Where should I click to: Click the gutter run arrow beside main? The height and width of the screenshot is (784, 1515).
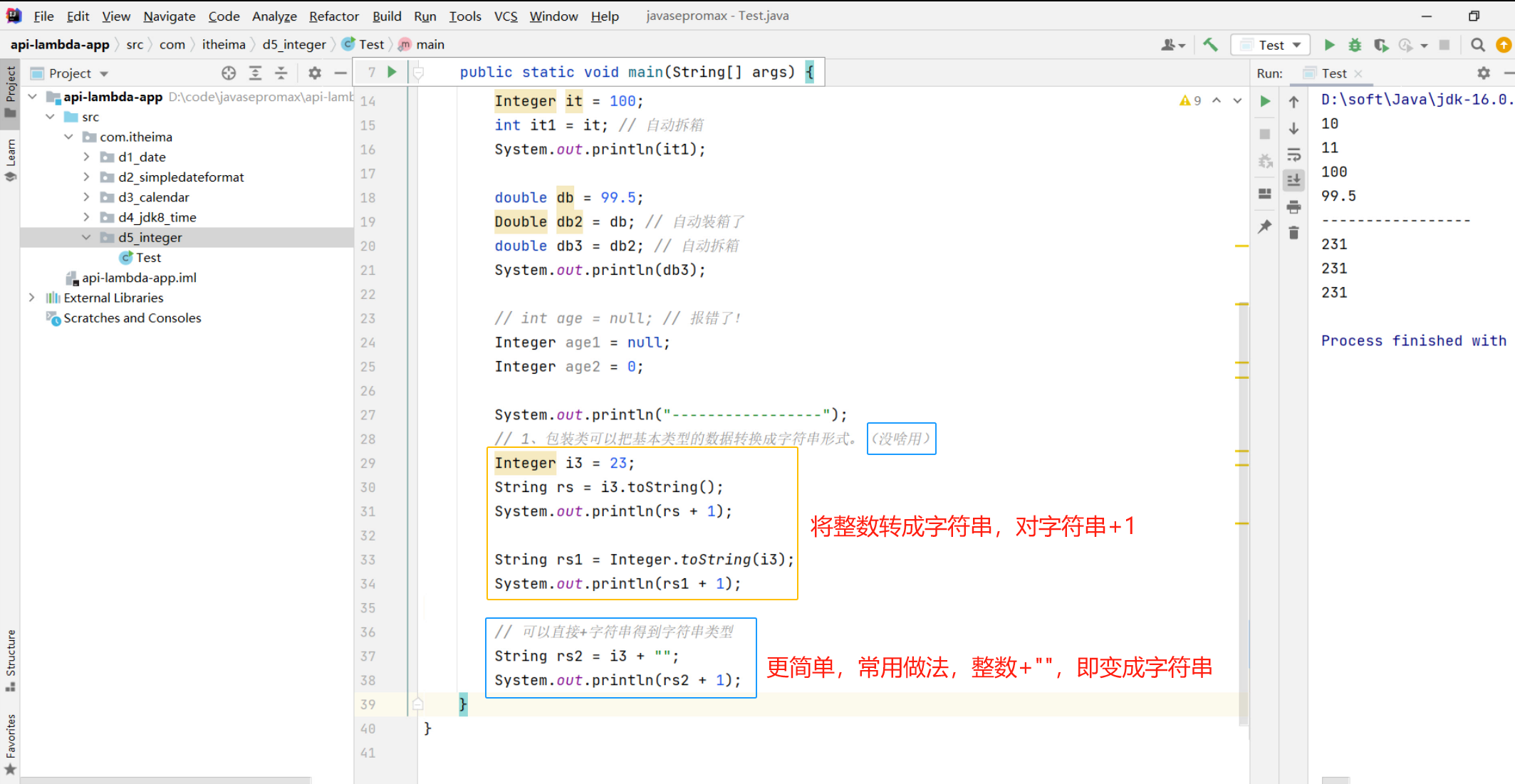click(x=392, y=72)
